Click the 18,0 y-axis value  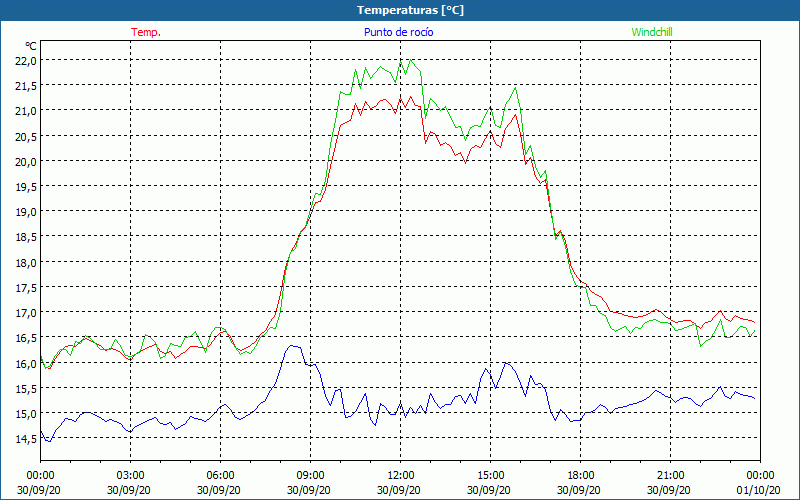pyautogui.click(x=27, y=263)
